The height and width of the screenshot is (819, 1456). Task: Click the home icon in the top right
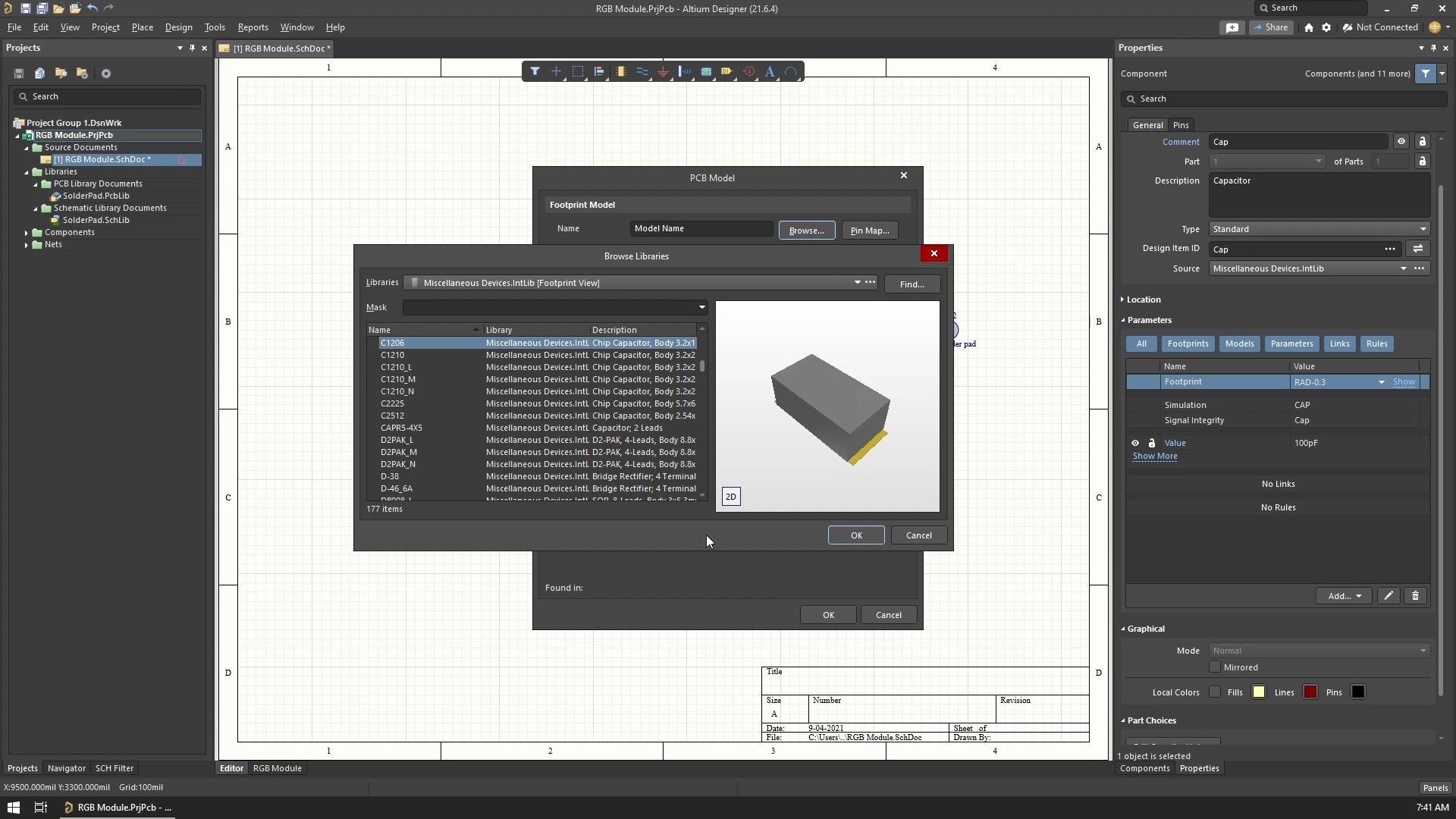click(x=1309, y=27)
